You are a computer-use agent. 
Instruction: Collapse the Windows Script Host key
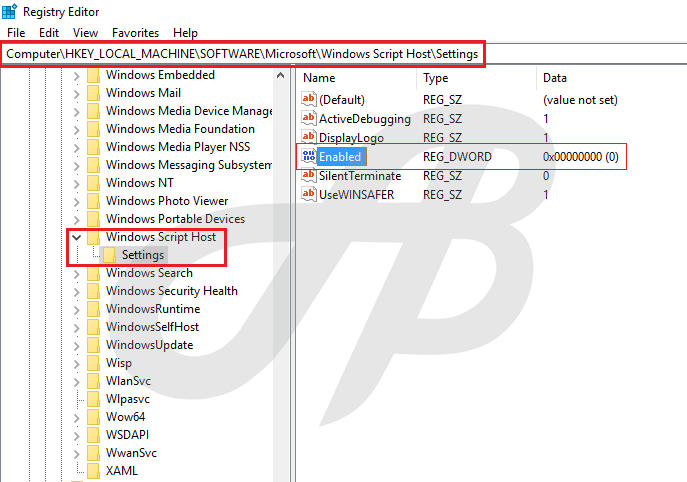pyautogui.click(x=77, y=237)
